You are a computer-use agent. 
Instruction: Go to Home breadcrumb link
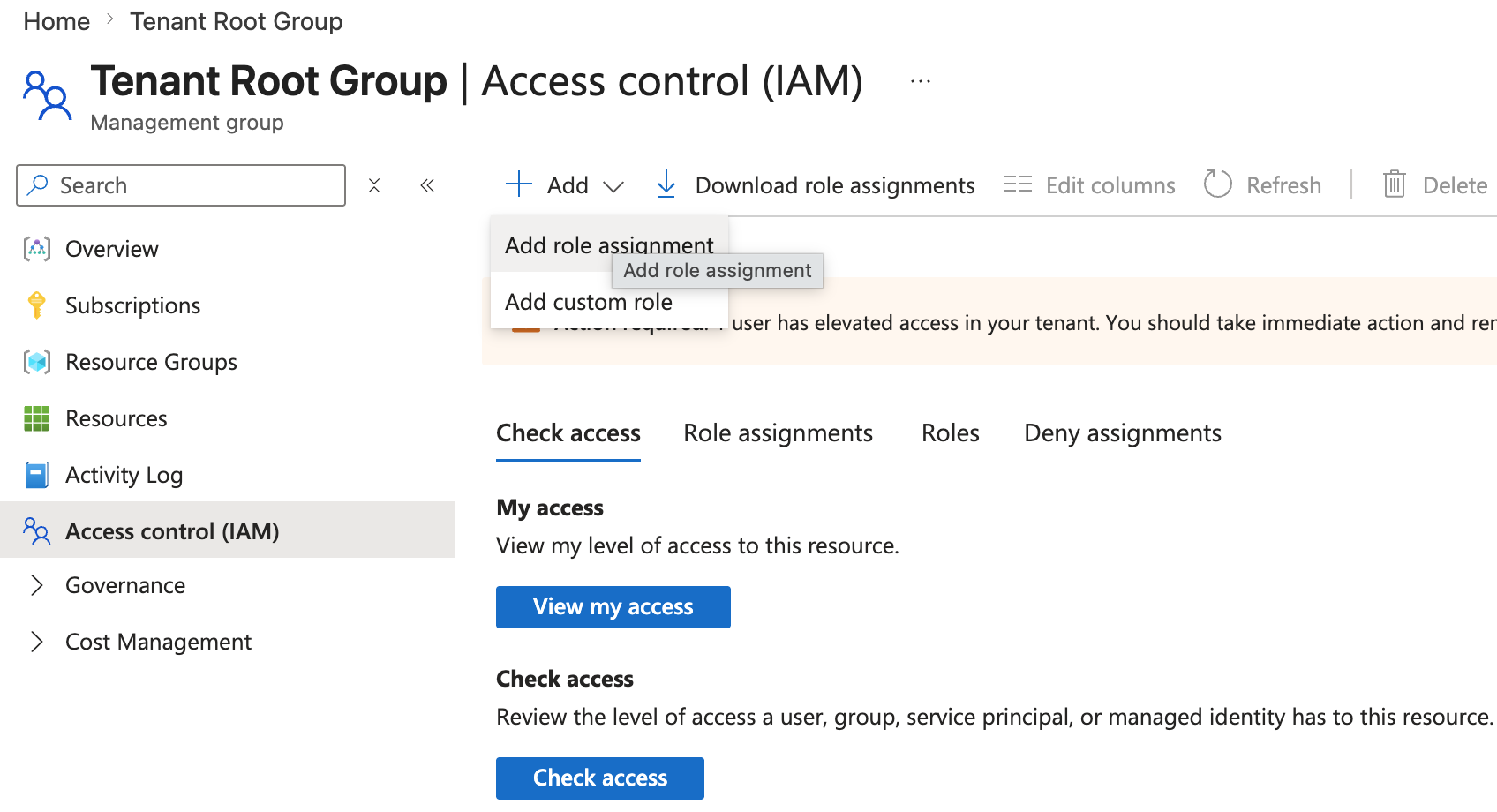(x=56, y=21)
